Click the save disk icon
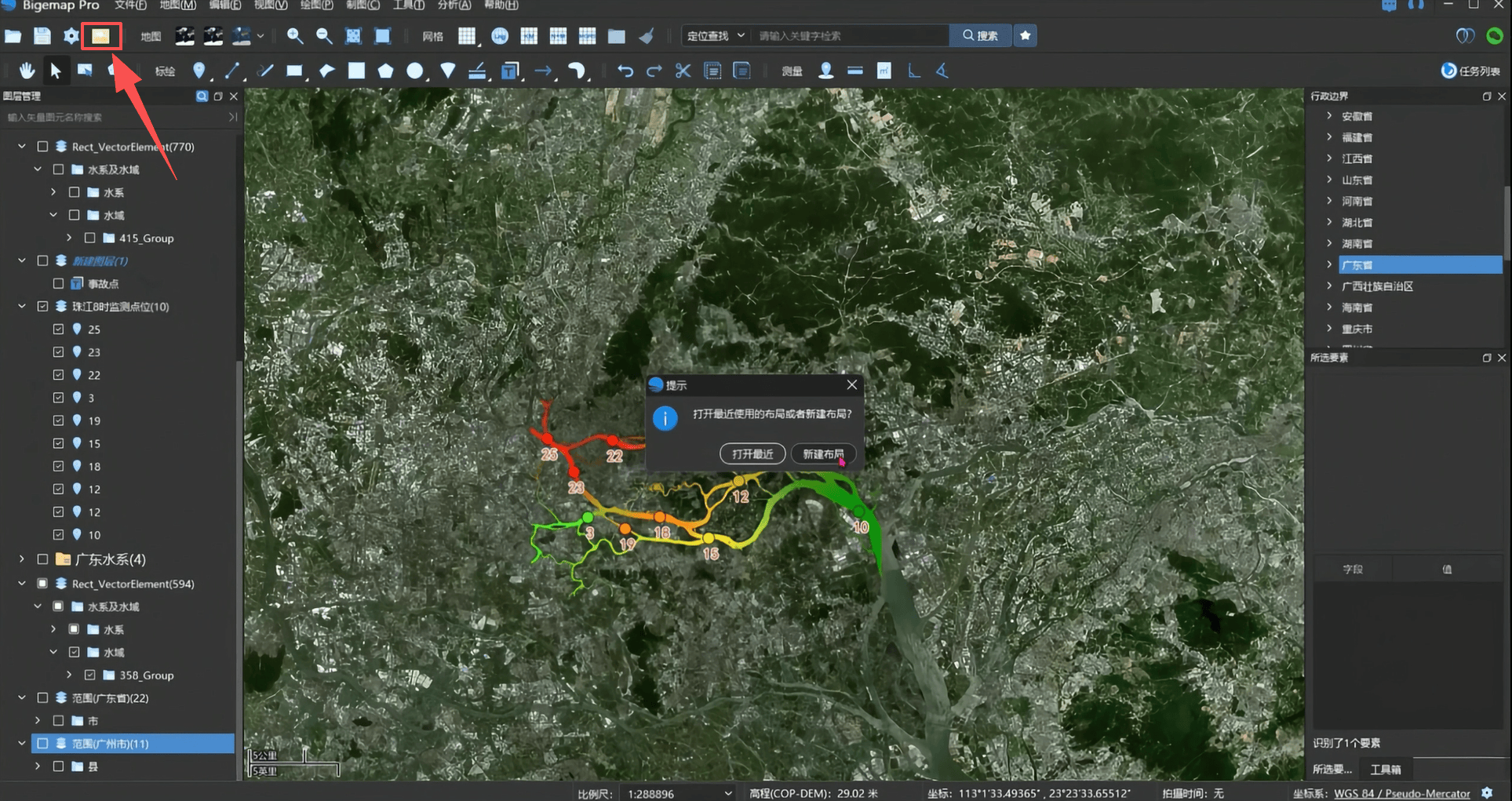Viewport: 1512px width, 801px height. (42, 36)
